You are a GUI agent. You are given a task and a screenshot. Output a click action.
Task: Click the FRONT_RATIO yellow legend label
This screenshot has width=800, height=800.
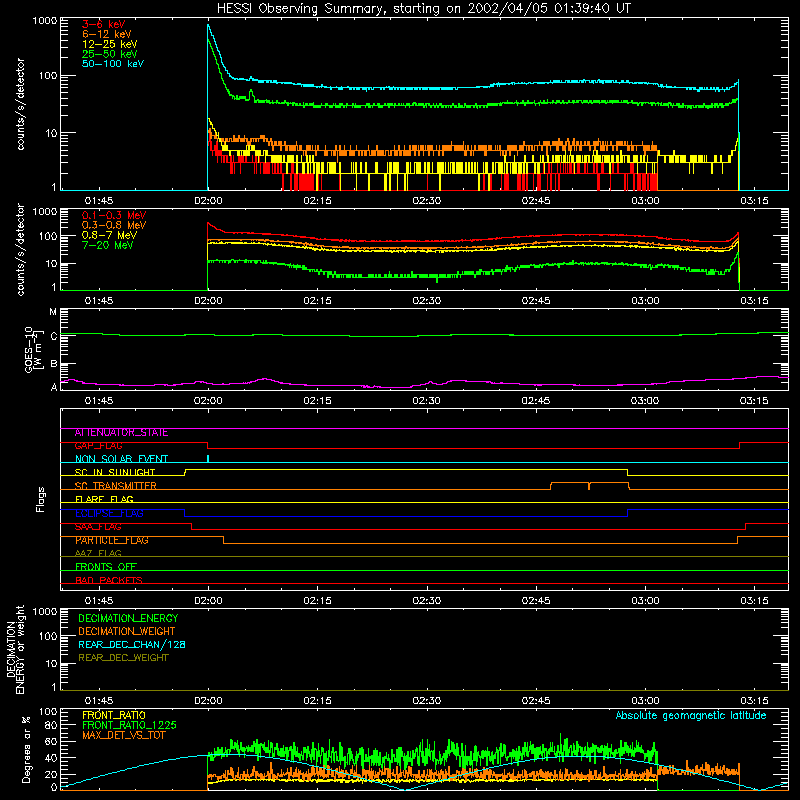114,715
